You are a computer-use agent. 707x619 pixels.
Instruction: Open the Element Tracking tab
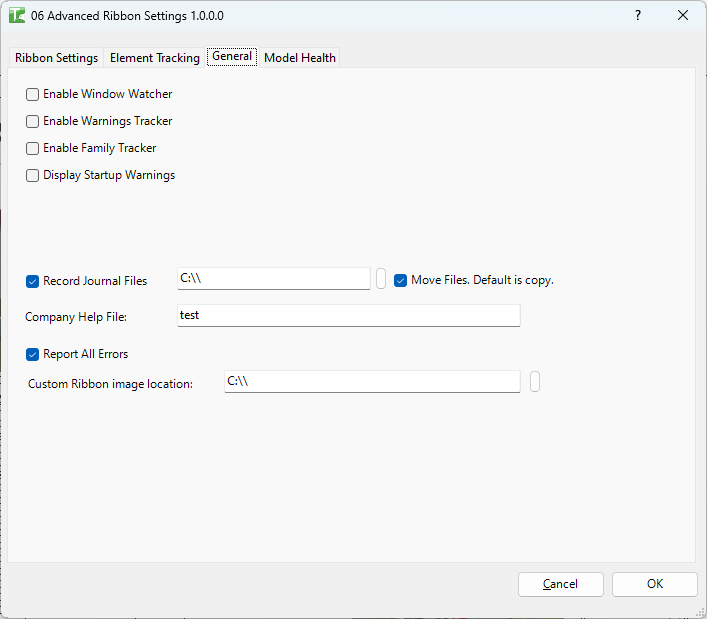tap(154, 58)
